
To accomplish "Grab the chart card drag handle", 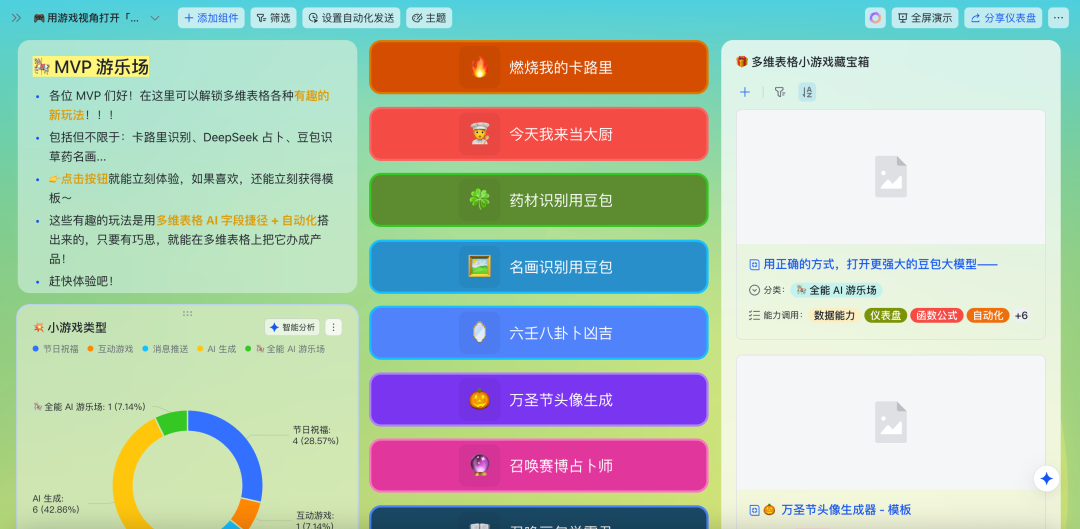I will pos(187,313).
